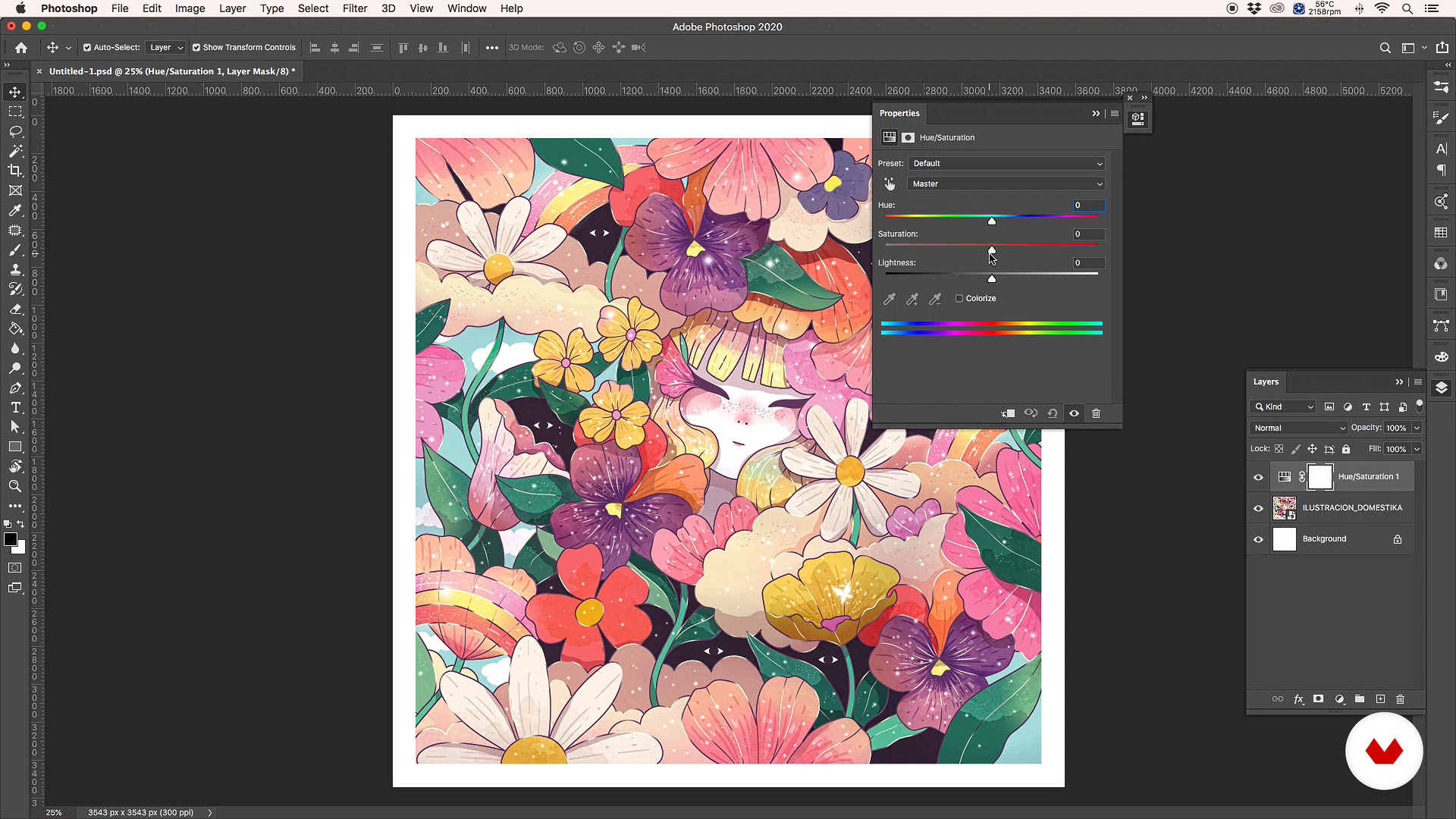
Task: Open the Opacity slider dropdown
Action: (x=1417, y=428)
